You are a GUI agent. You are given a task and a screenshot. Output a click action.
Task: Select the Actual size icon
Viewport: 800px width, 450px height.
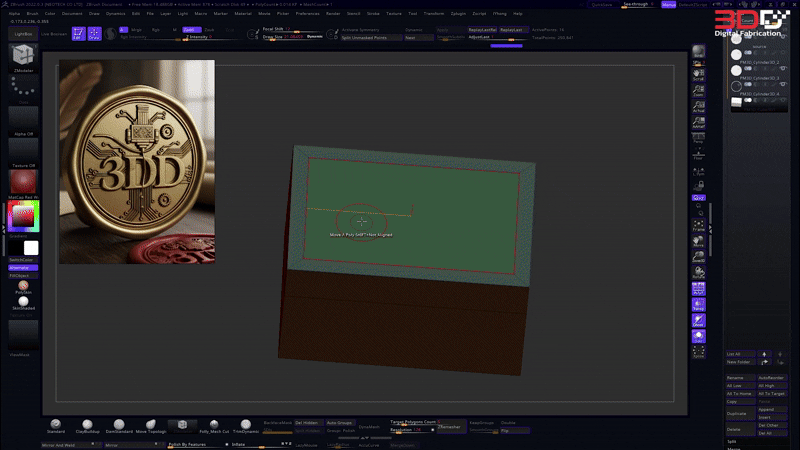(x=698, y=108)
